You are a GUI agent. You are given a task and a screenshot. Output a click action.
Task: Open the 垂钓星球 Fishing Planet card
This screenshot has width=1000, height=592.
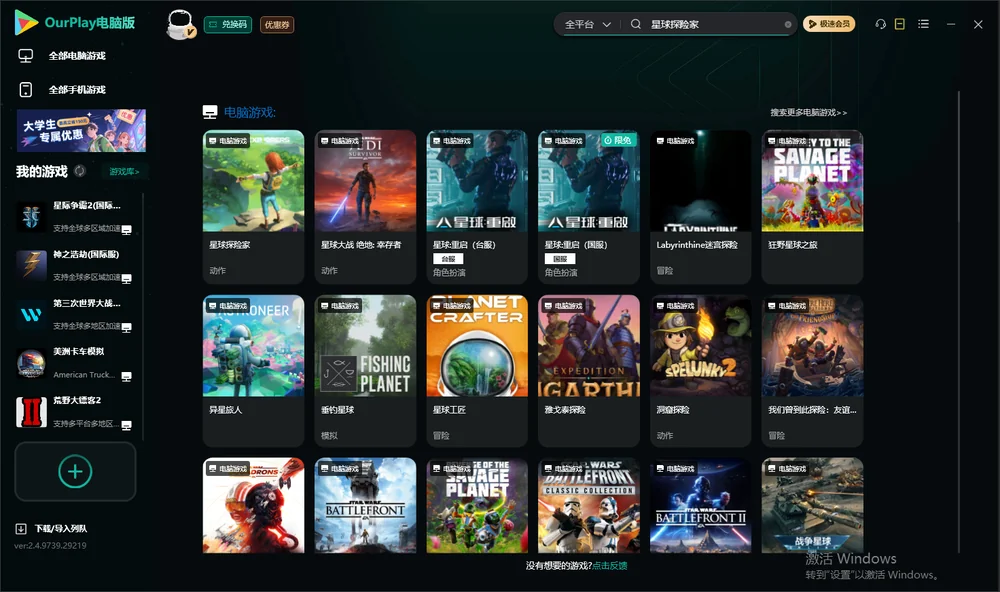(365, 371)
